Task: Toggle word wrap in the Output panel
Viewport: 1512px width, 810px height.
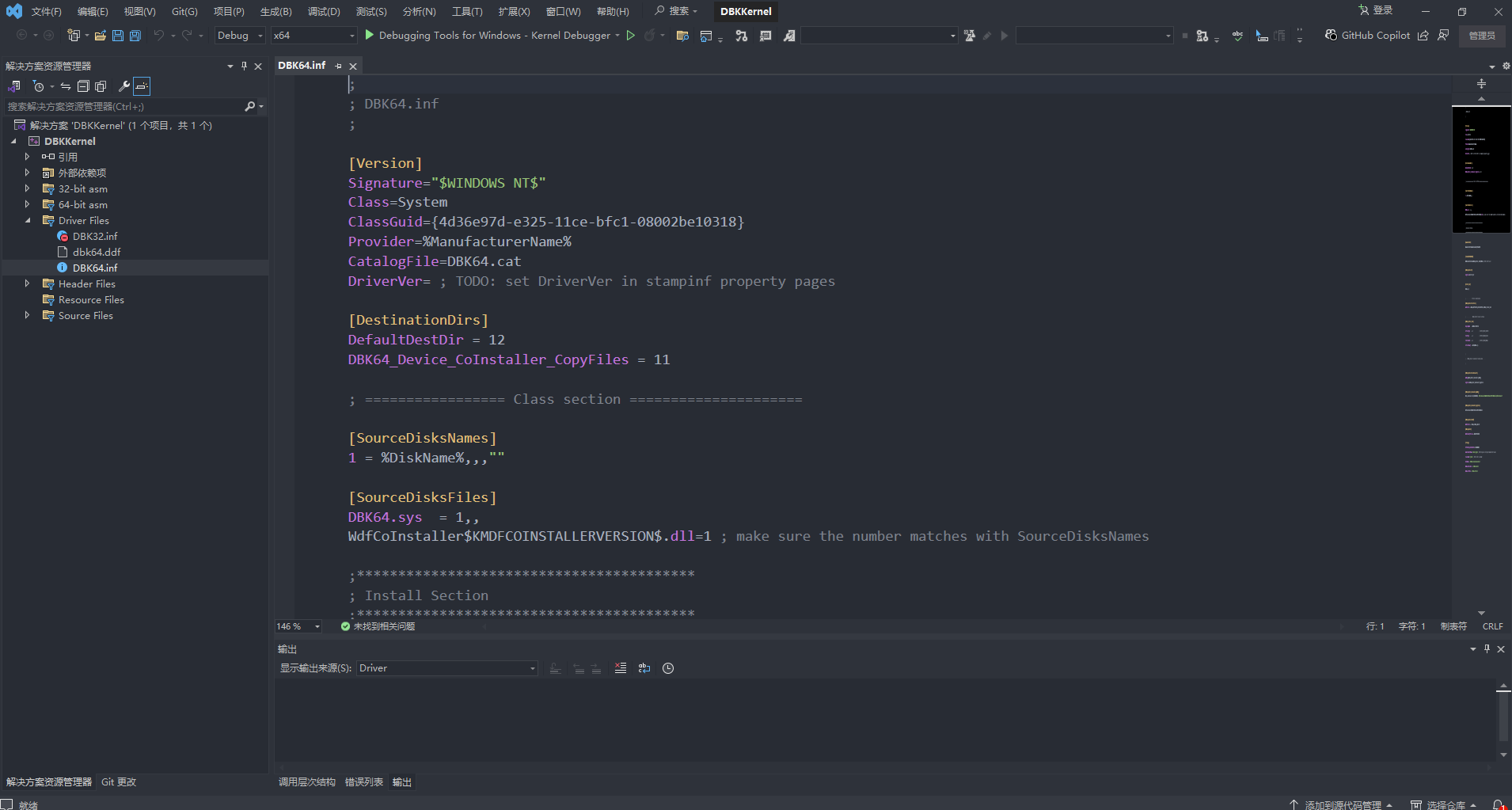Action: point(644,668)
